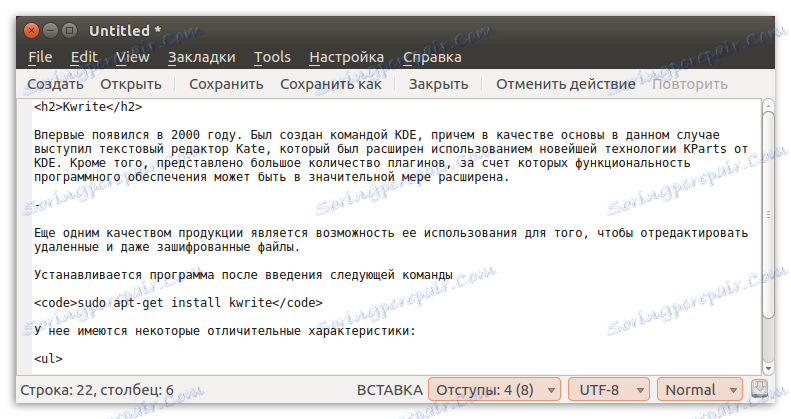Viewport: 791px width, 419px height.
Task: Open the Отступы: 4 (8) dropdown
Action: [x=494, y=390]
